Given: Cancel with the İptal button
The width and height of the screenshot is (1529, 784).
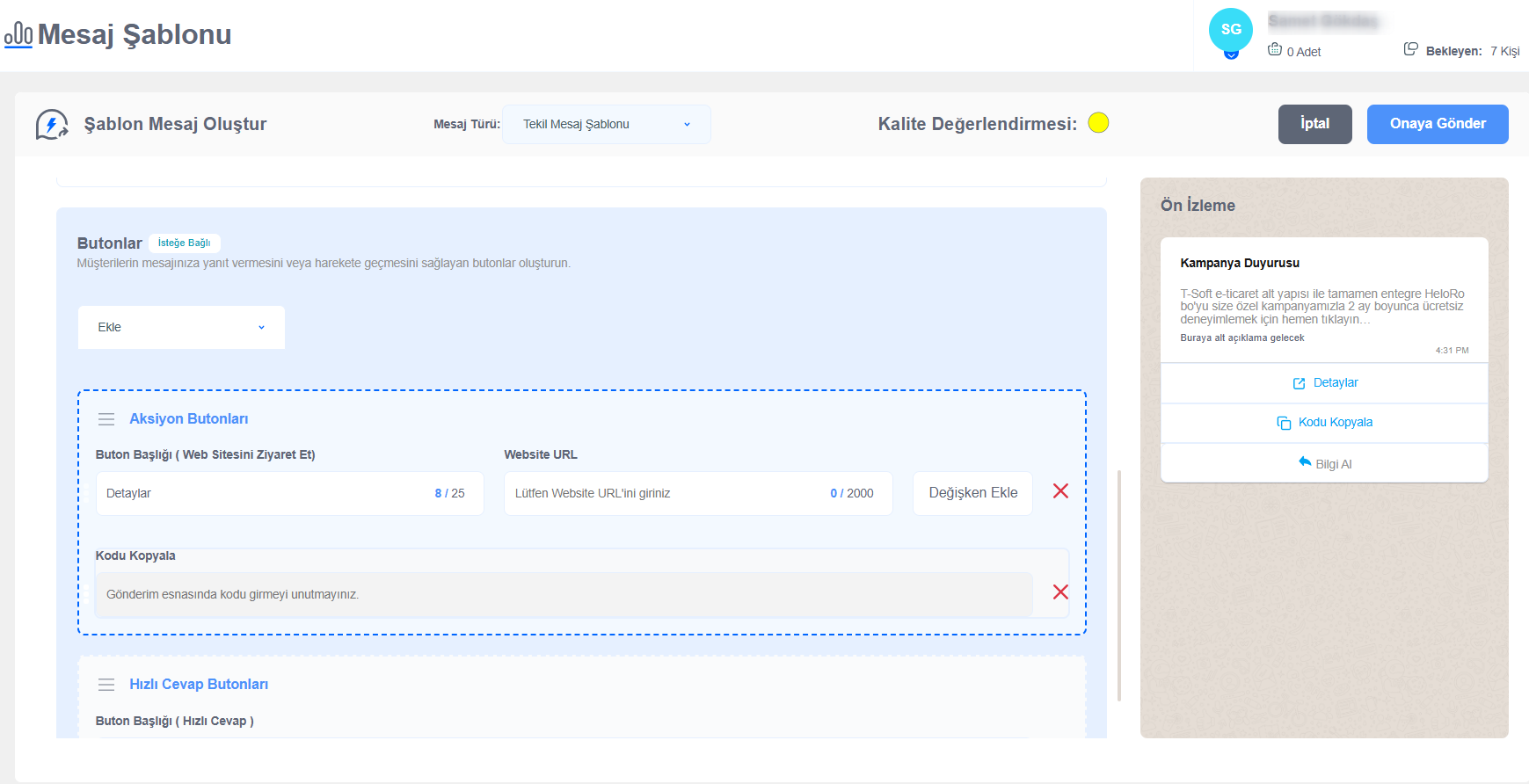Looking at the screenshot, I should pyautogui.click(x=1314, y=124).
